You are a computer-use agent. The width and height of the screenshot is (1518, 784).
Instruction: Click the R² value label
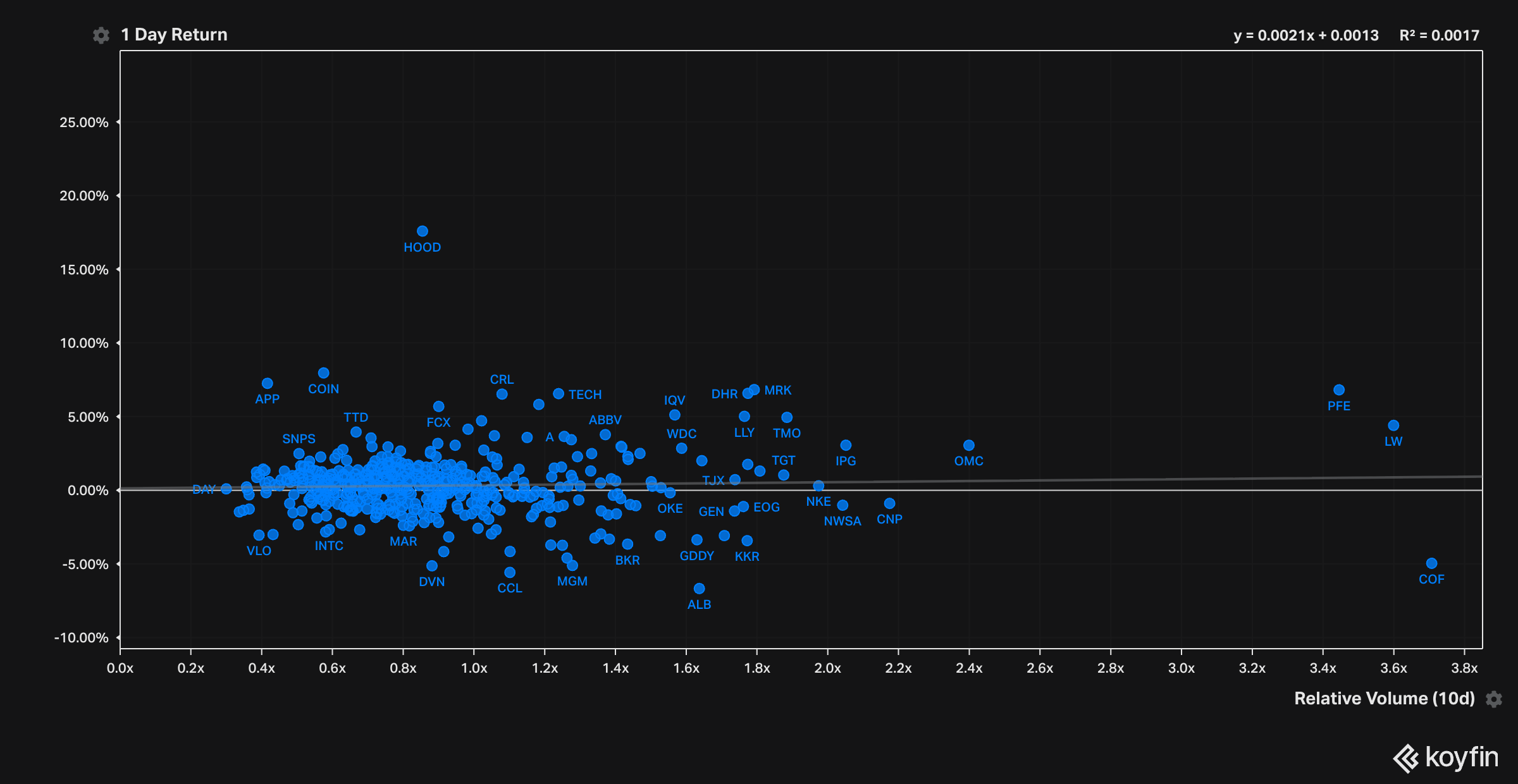pyautogui.click(x=1439, y=35)
